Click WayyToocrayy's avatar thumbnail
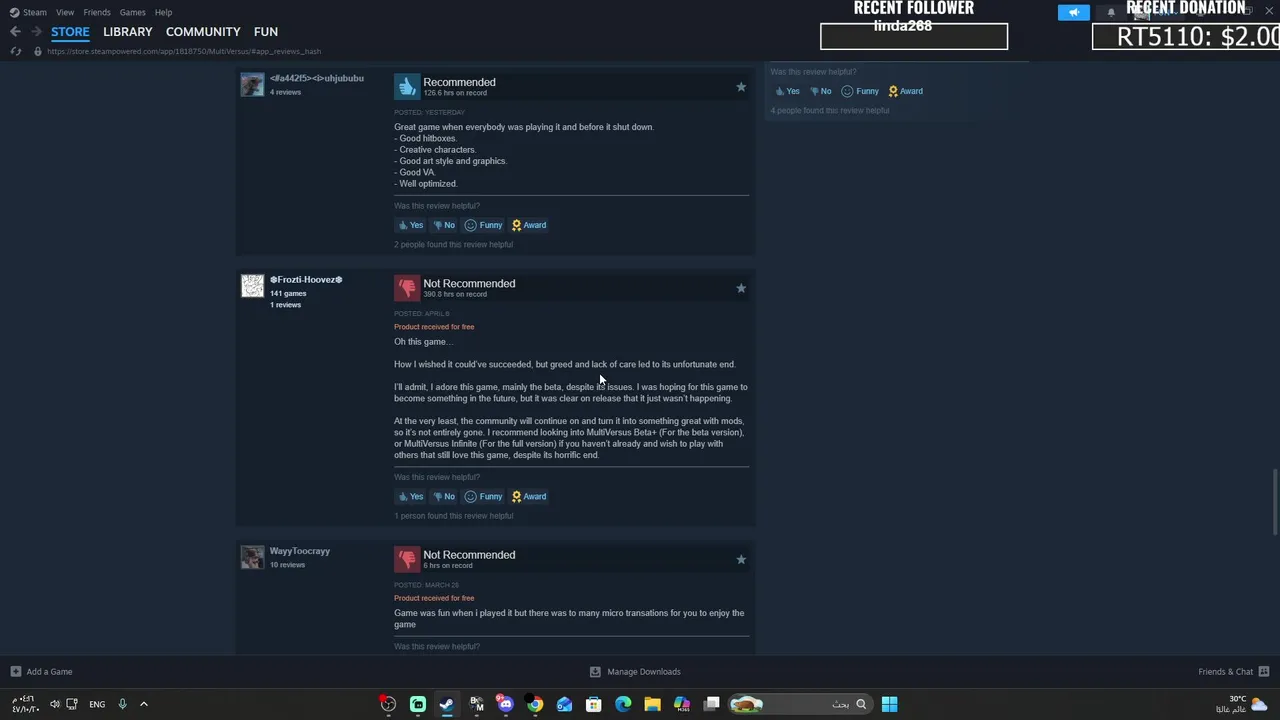The image size is (1280, 720). point(252,557)
